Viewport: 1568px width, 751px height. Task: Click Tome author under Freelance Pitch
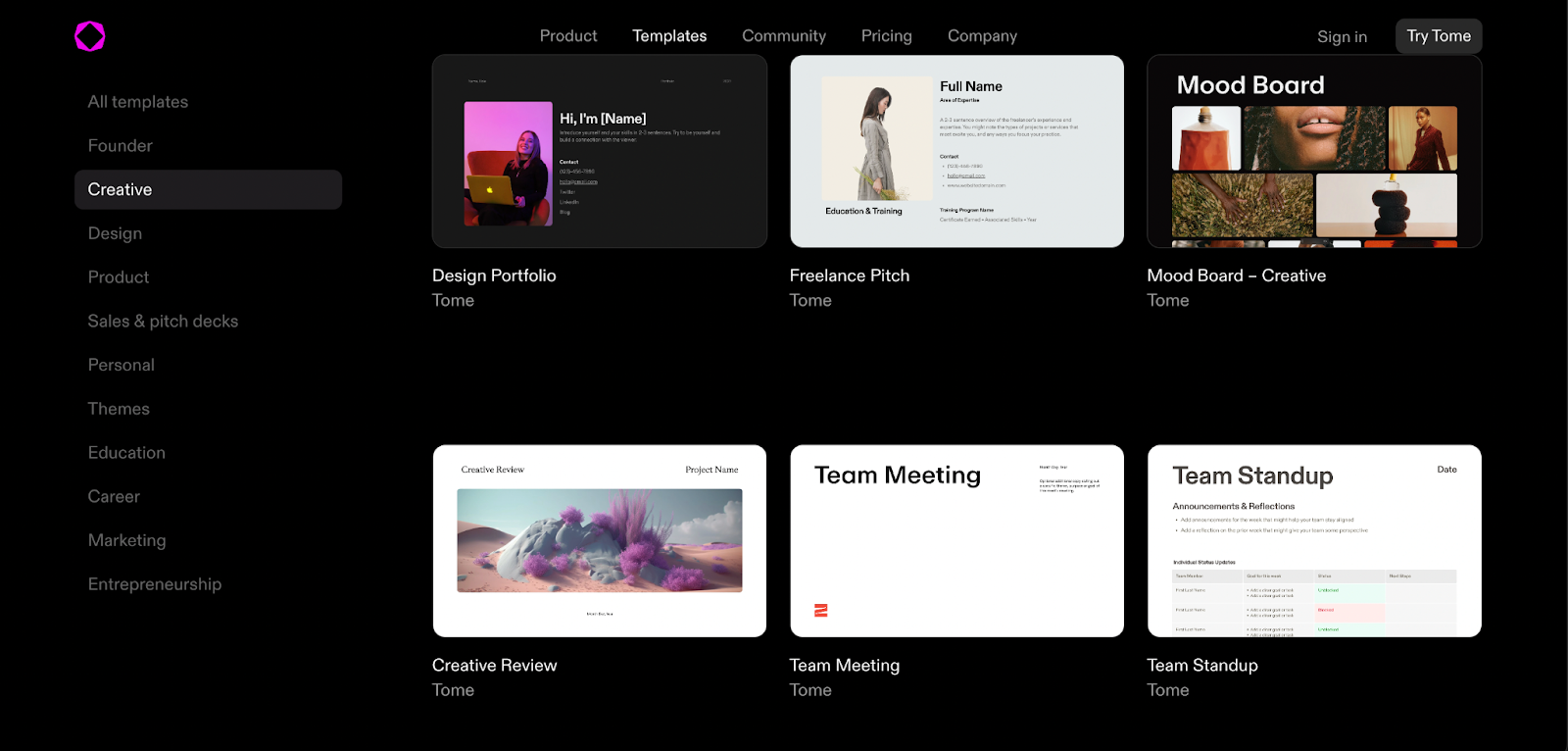point(810,300)
